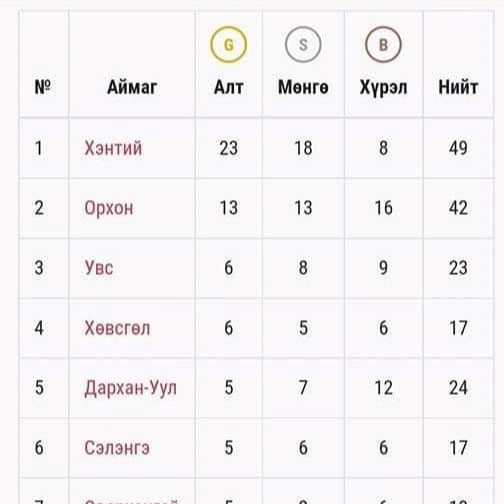Click the Аймаг column header

[132, 87]
